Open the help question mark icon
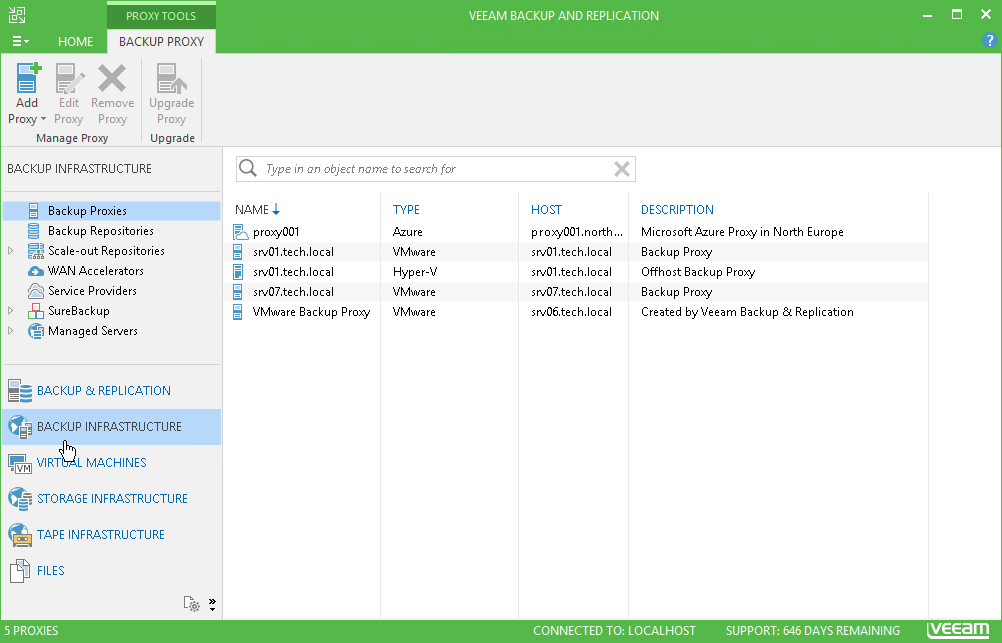 pos(989,40)
